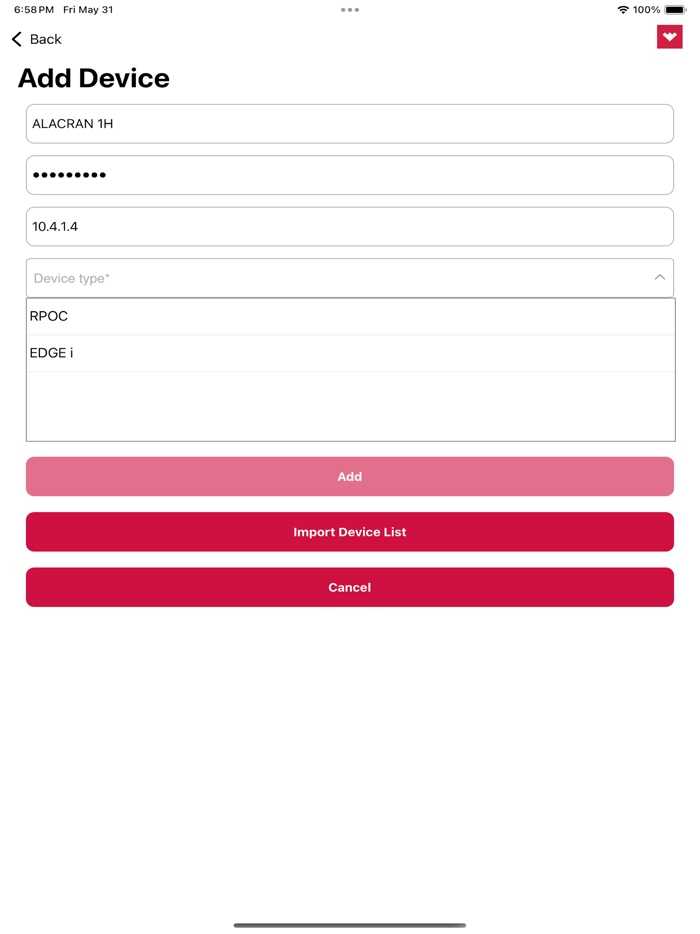Click the Back chevron icon
Image resolution: width=700 pixels, height=934 pixels.
pos(14,39)
